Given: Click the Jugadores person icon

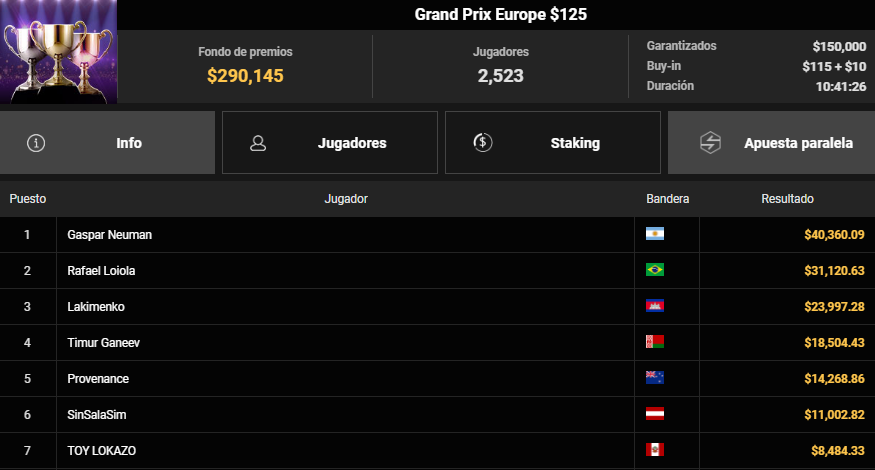Looking at the screenshot, I should (x=258, y=143).
